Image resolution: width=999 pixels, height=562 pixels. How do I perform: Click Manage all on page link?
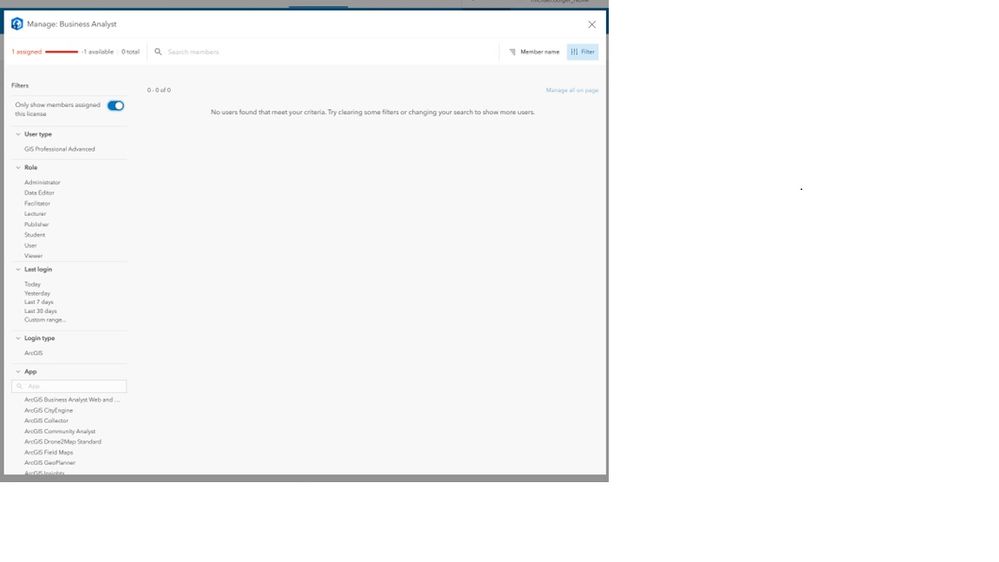[x=572, y=90]
